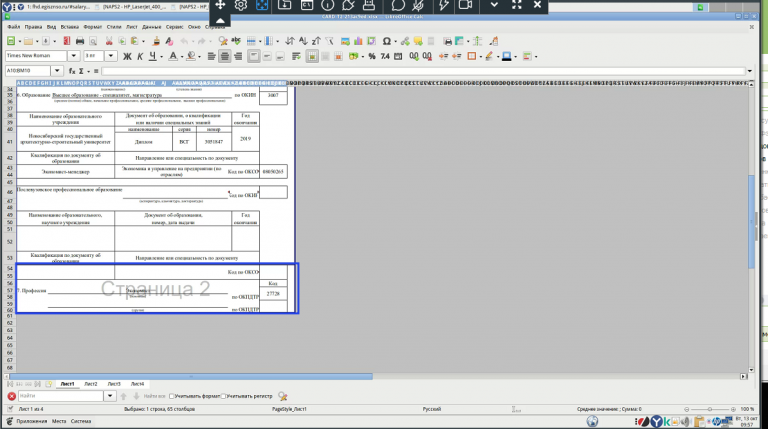Expand the Name Box cell reference dropdown
The width and height of the screenshot is (768, 429).
pyautogui.click(x=57, y=71)
